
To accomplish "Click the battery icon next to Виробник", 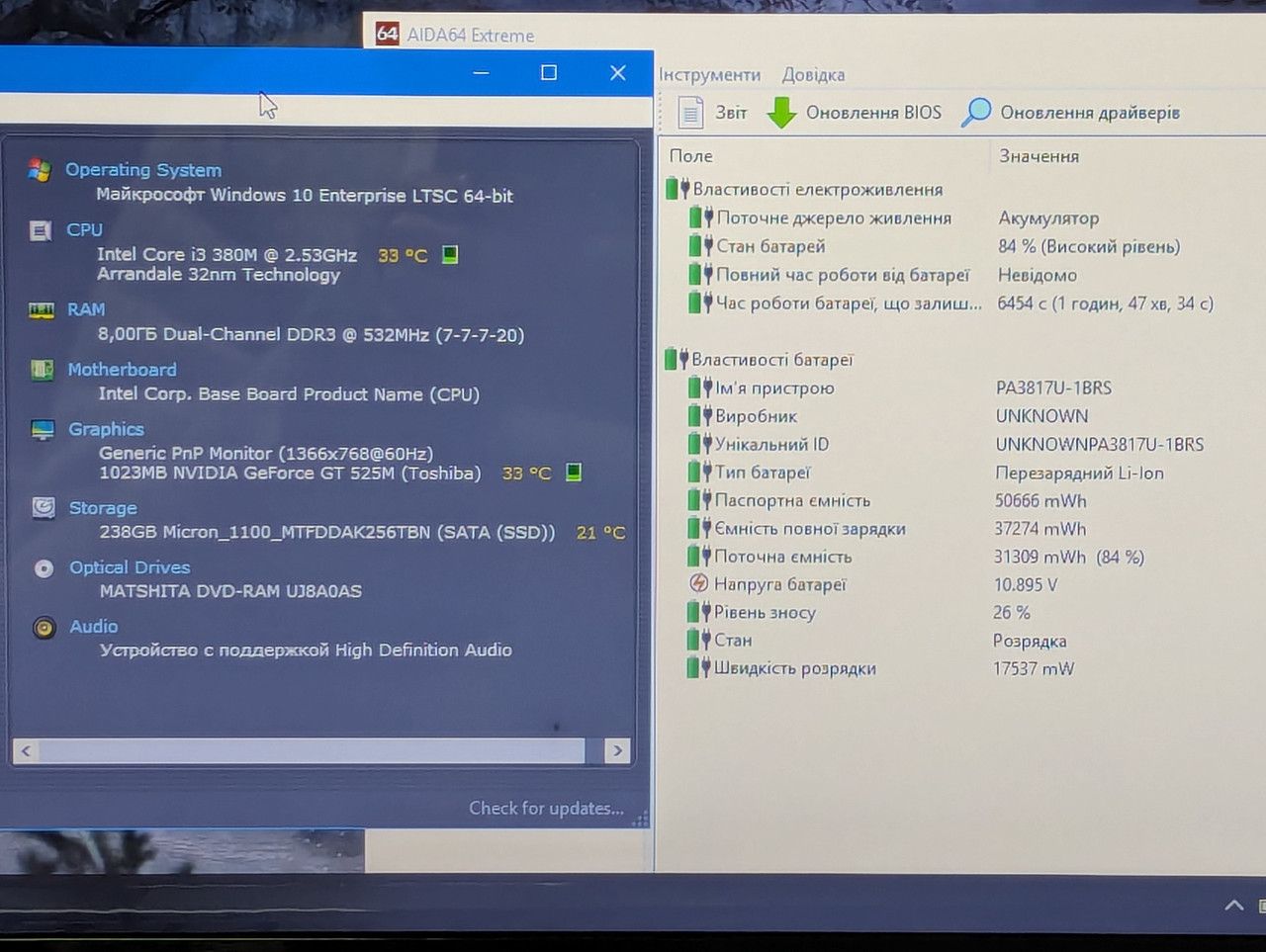I will click(700, 415).
